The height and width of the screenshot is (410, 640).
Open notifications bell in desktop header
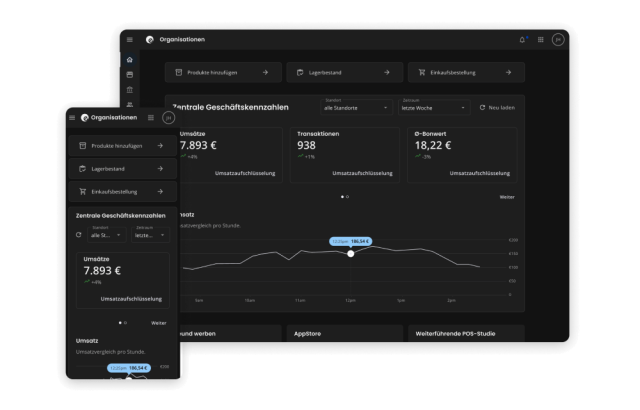(x=522, y=40)
